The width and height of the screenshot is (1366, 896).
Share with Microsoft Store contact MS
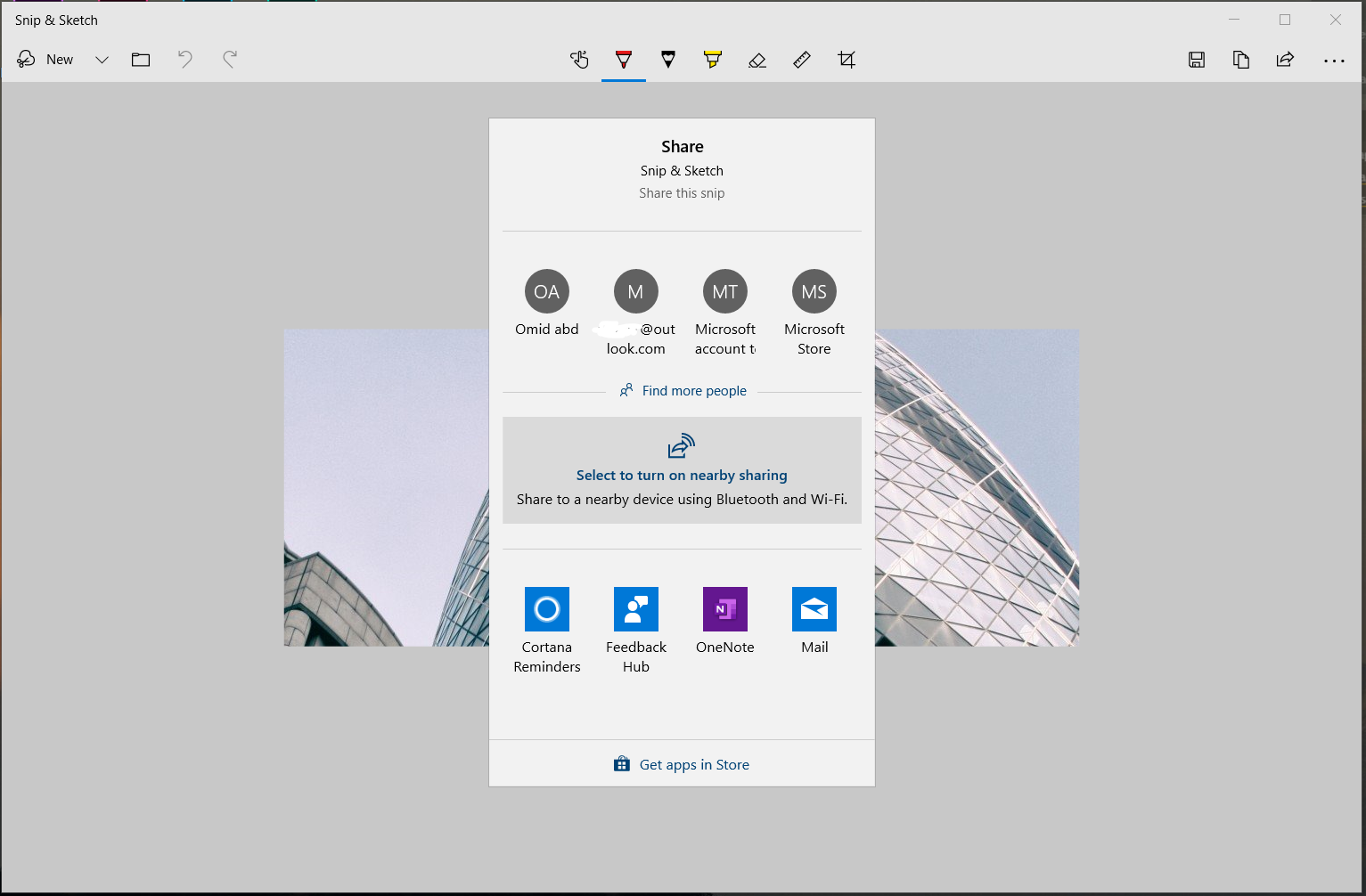click(x=814, y=313)
